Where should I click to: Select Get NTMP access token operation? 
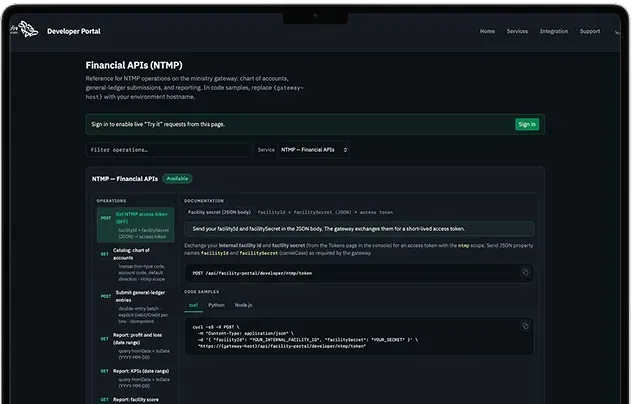click(135, 225)
